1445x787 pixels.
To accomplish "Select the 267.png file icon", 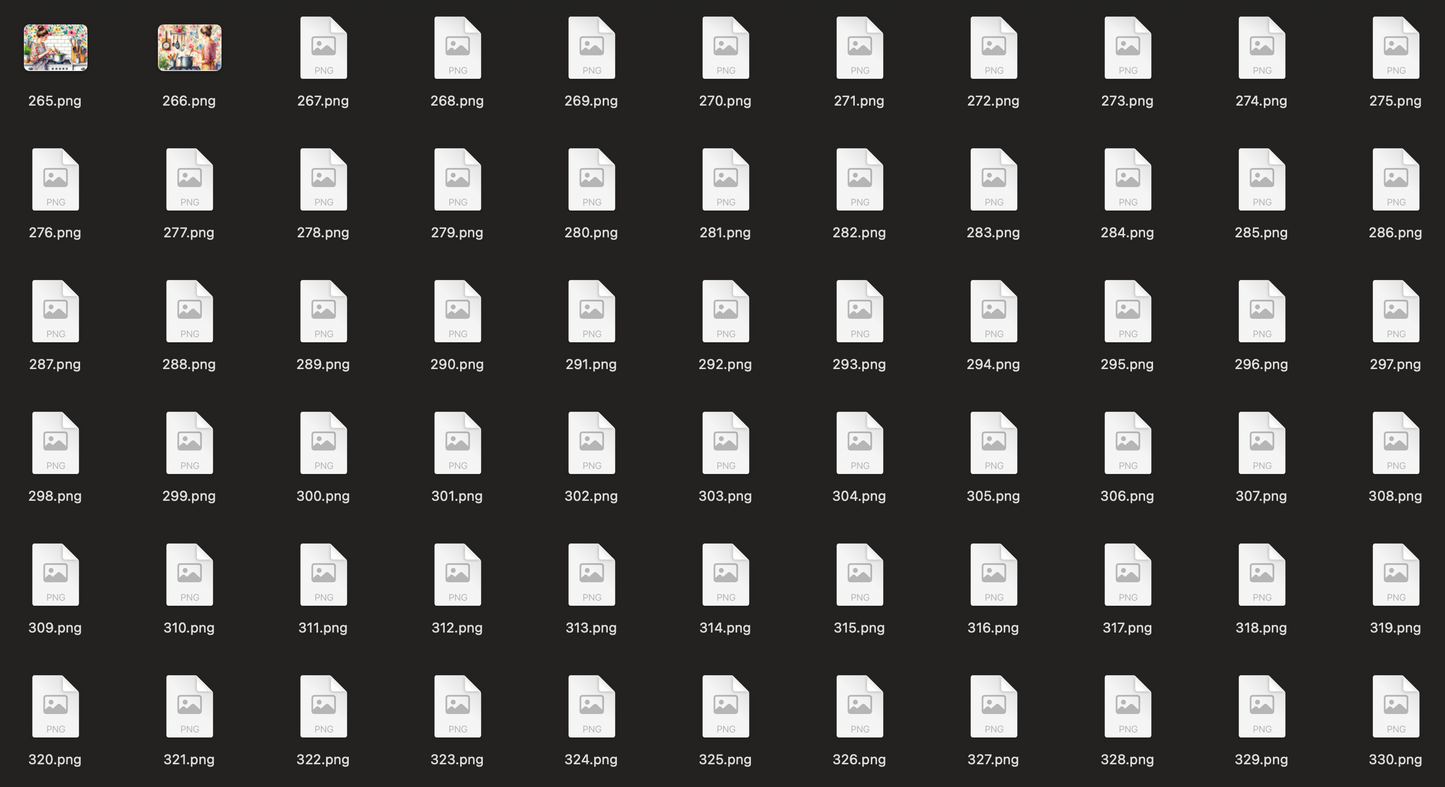I will 323,48.
